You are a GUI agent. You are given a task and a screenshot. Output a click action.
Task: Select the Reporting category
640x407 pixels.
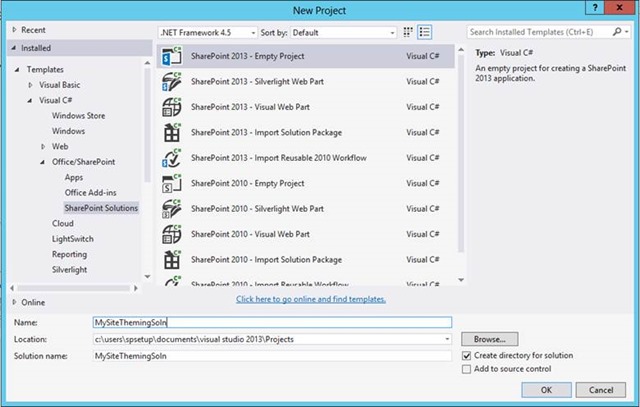(x=69, y=254)
